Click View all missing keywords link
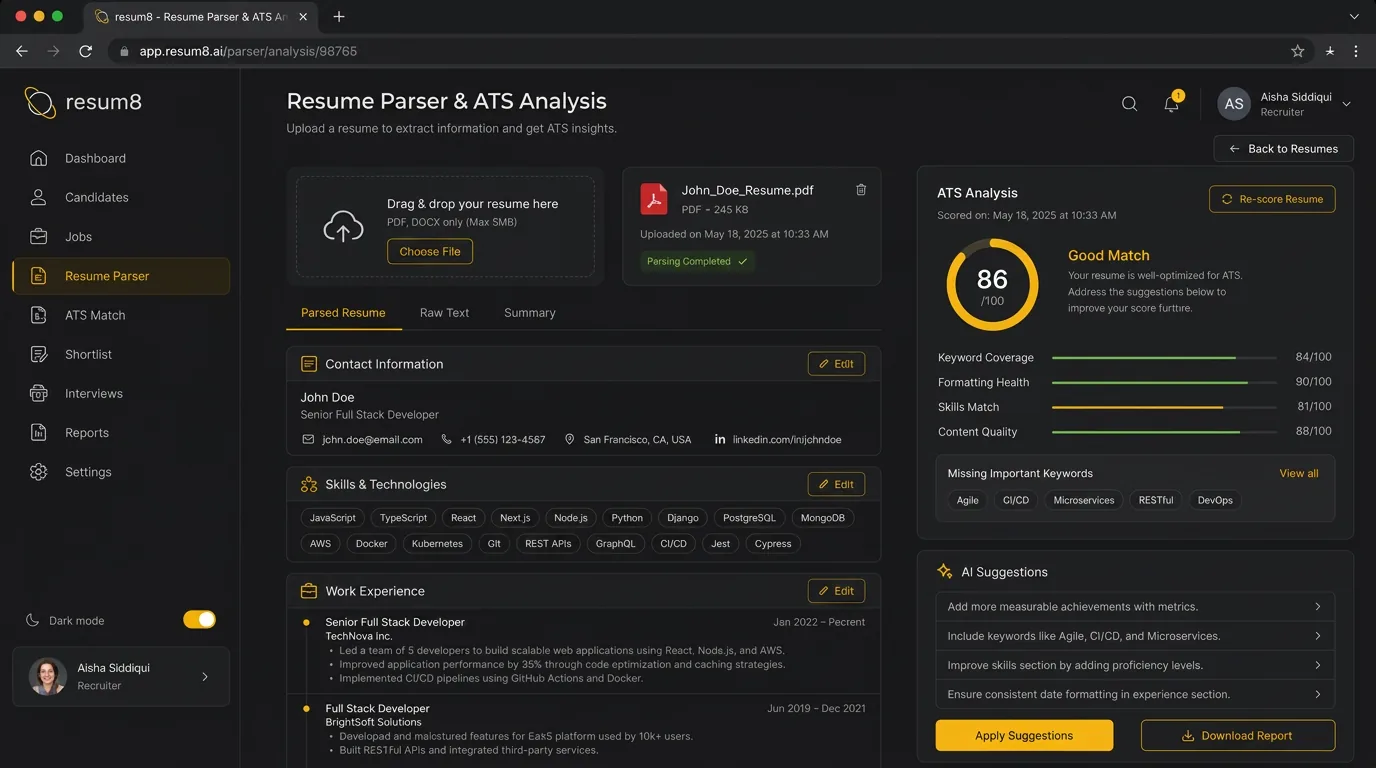 (1299, 474)
